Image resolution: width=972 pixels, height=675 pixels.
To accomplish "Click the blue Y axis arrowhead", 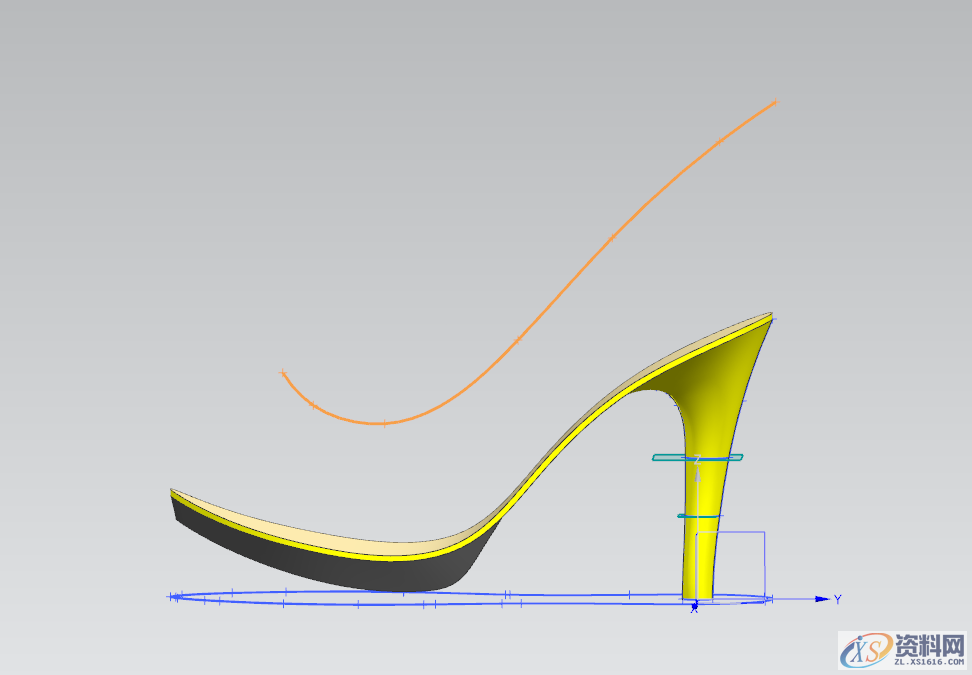I will coord(822,599).
